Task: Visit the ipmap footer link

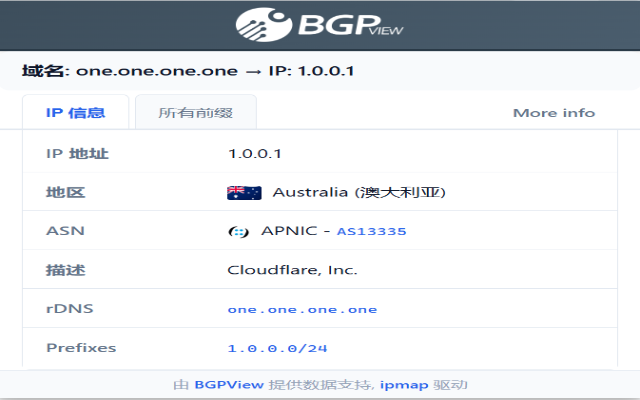Action: pyautogui.click(x=404, y=385)
